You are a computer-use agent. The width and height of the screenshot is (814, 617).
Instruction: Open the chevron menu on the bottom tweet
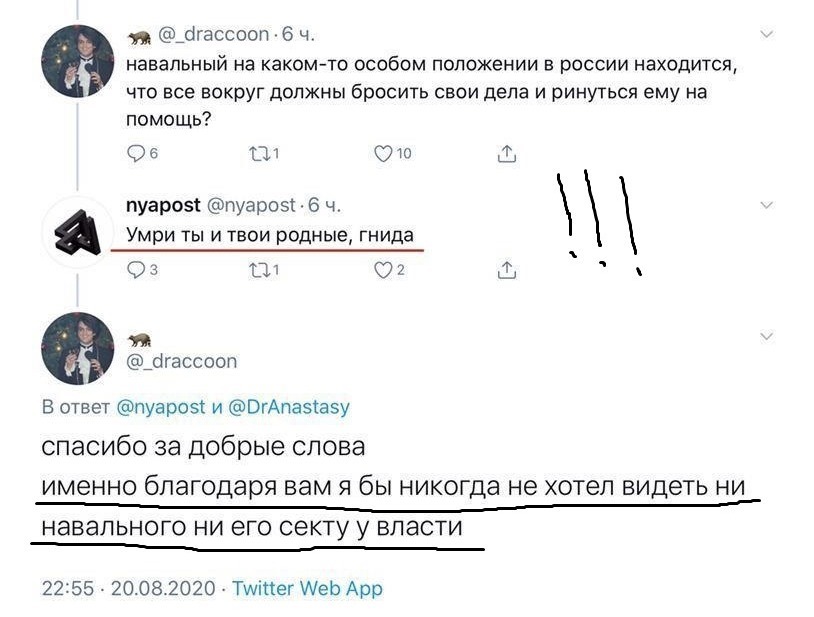pos(767,336)
